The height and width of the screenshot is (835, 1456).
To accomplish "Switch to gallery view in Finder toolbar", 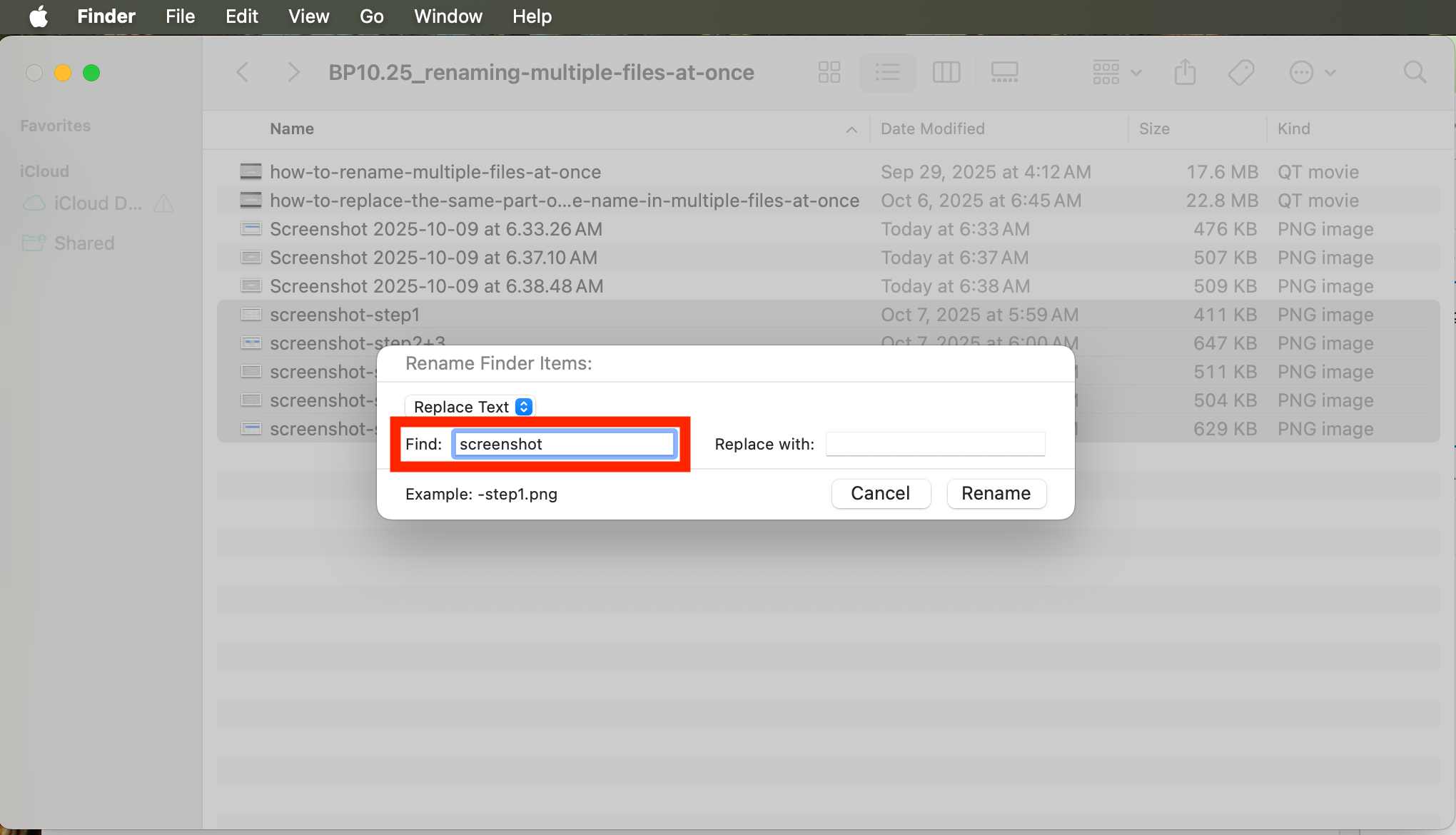I will (x=1004, y=71).
